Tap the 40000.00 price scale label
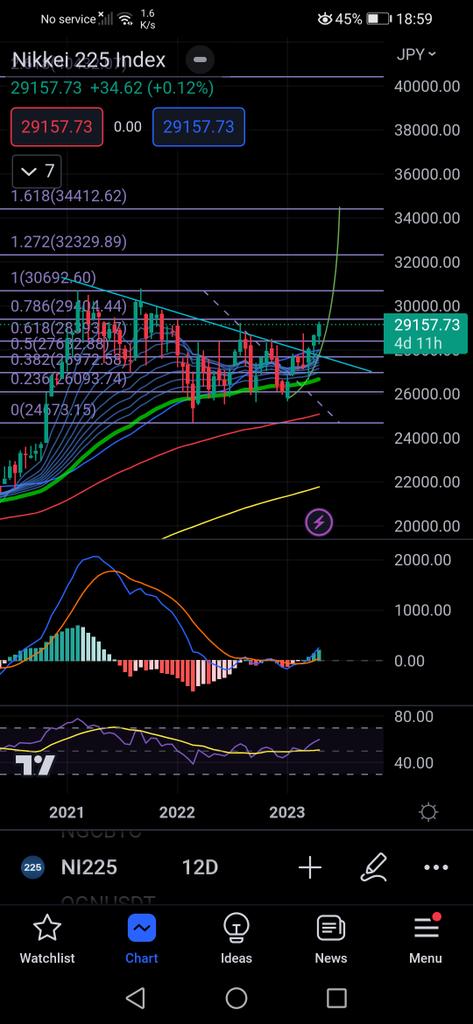 427,86
